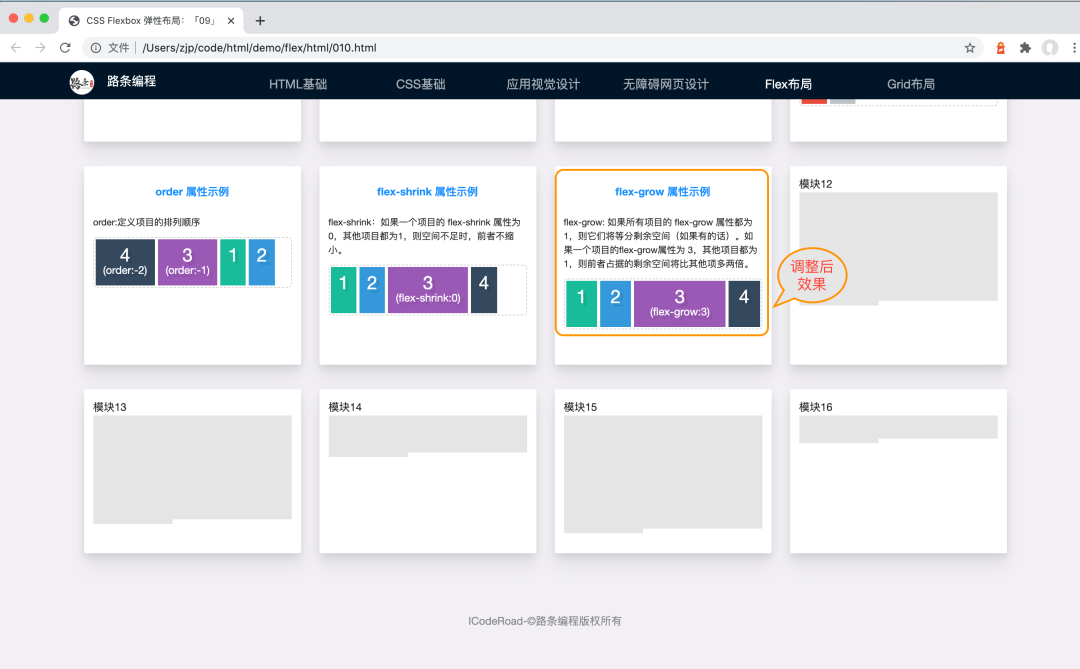This screenshot has height=669, width=1080.
Task: Click the browser back arrow
Action: [16, 48]
